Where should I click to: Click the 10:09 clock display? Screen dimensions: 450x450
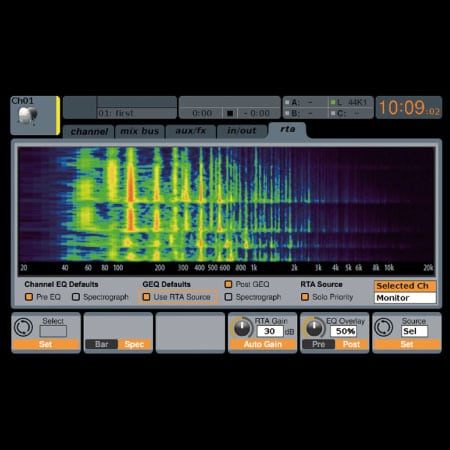click(409, 108)
